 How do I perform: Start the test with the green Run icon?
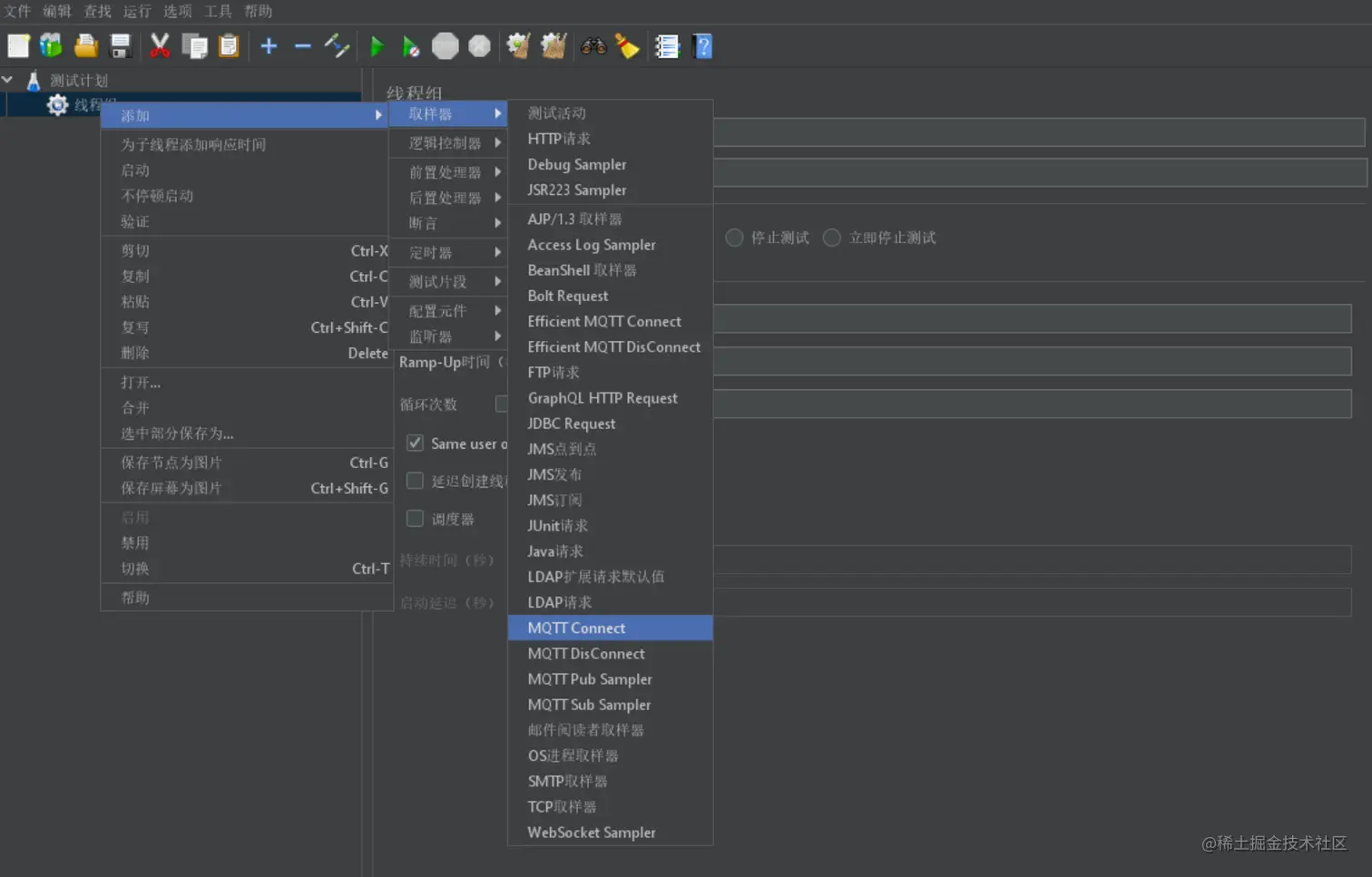378,45
